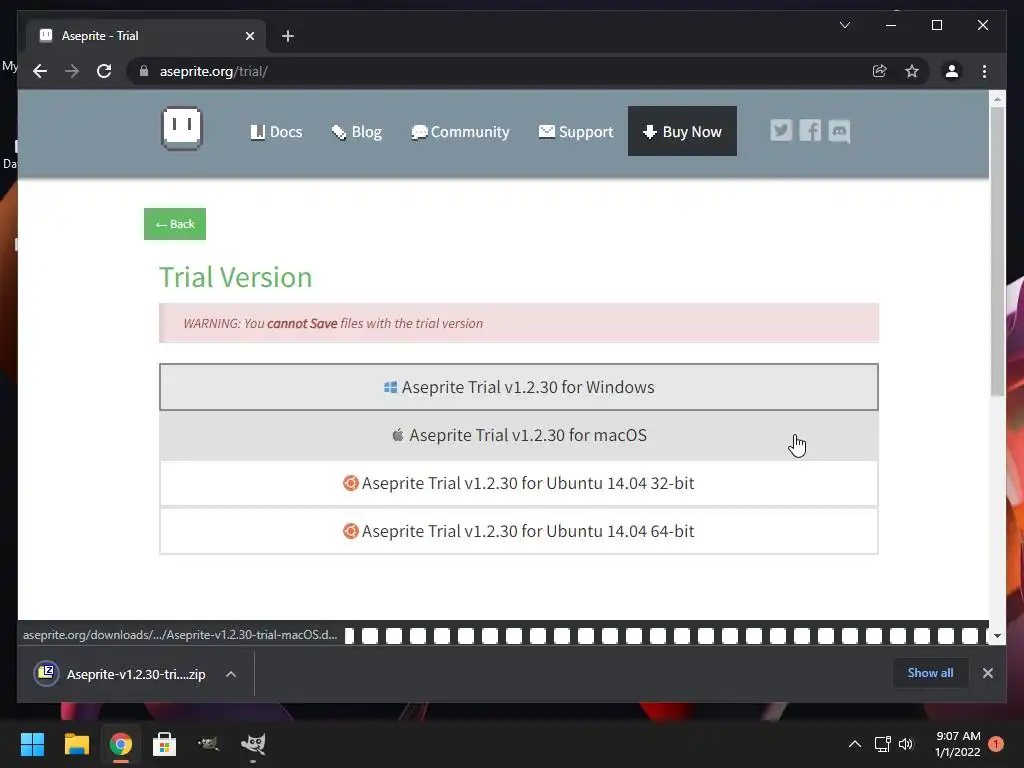Click the green Back button
The height and width of the screenshot is (768, 1024).
[x=175, y=224]
